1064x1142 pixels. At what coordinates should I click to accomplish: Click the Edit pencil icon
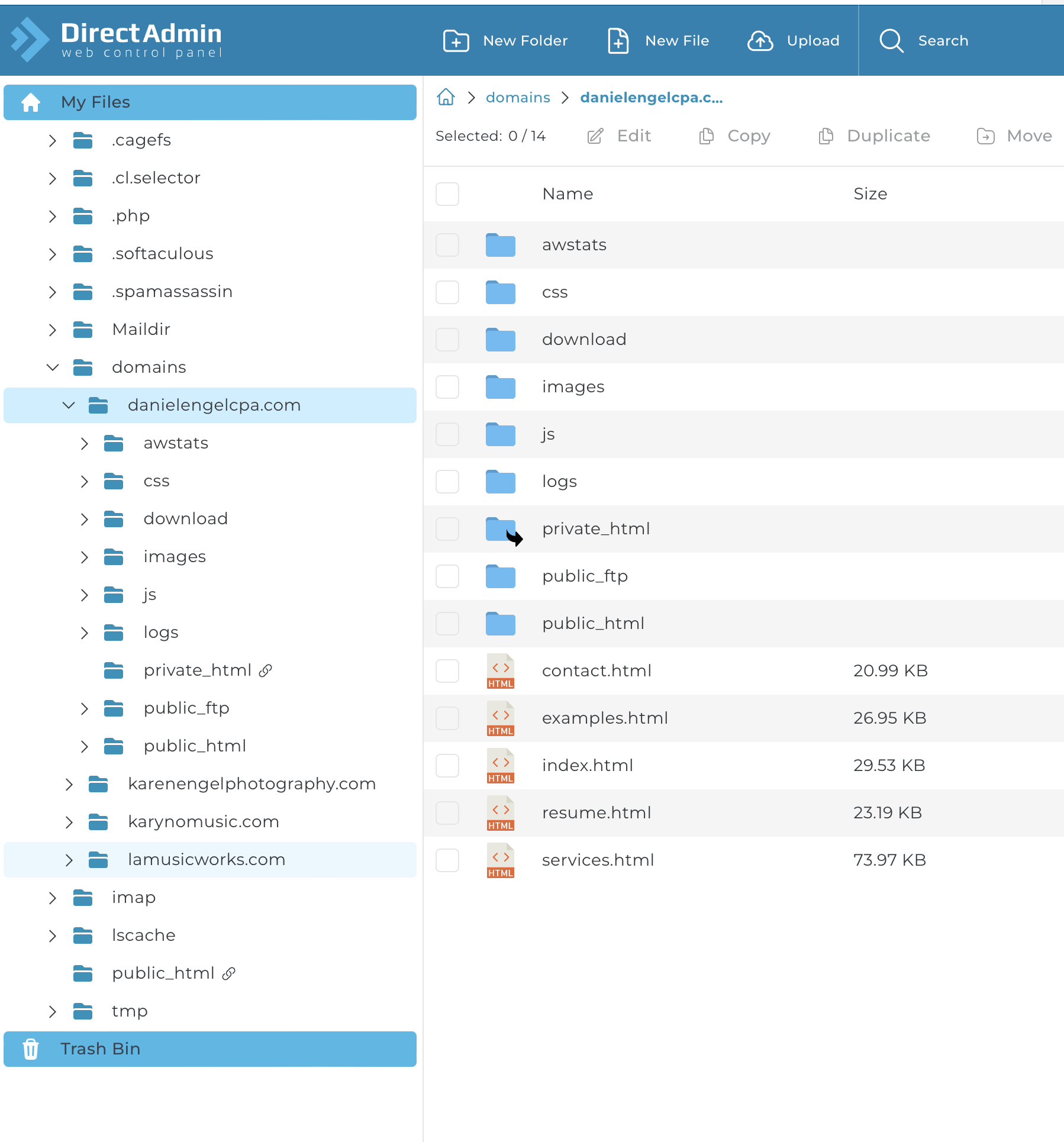(595, 136)
